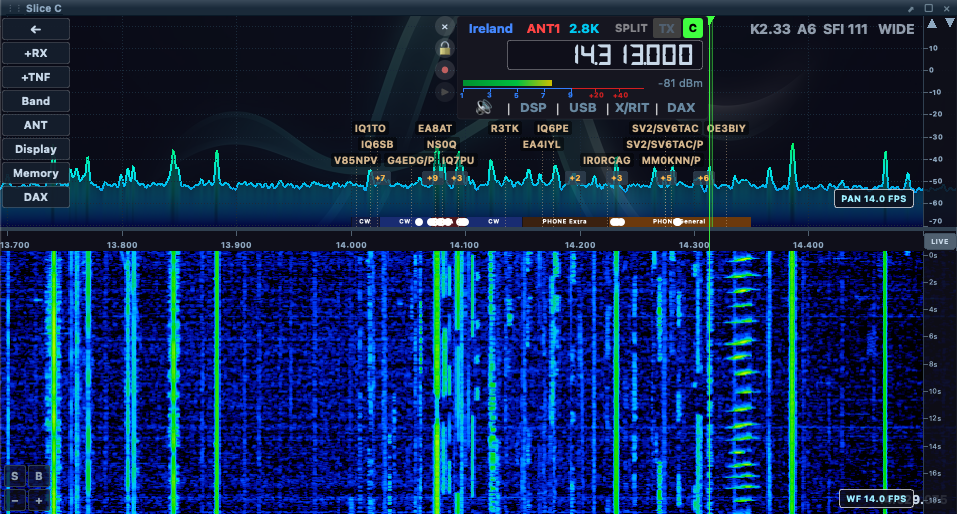Click the green C slice letter indicator

[x=693, y=28]
